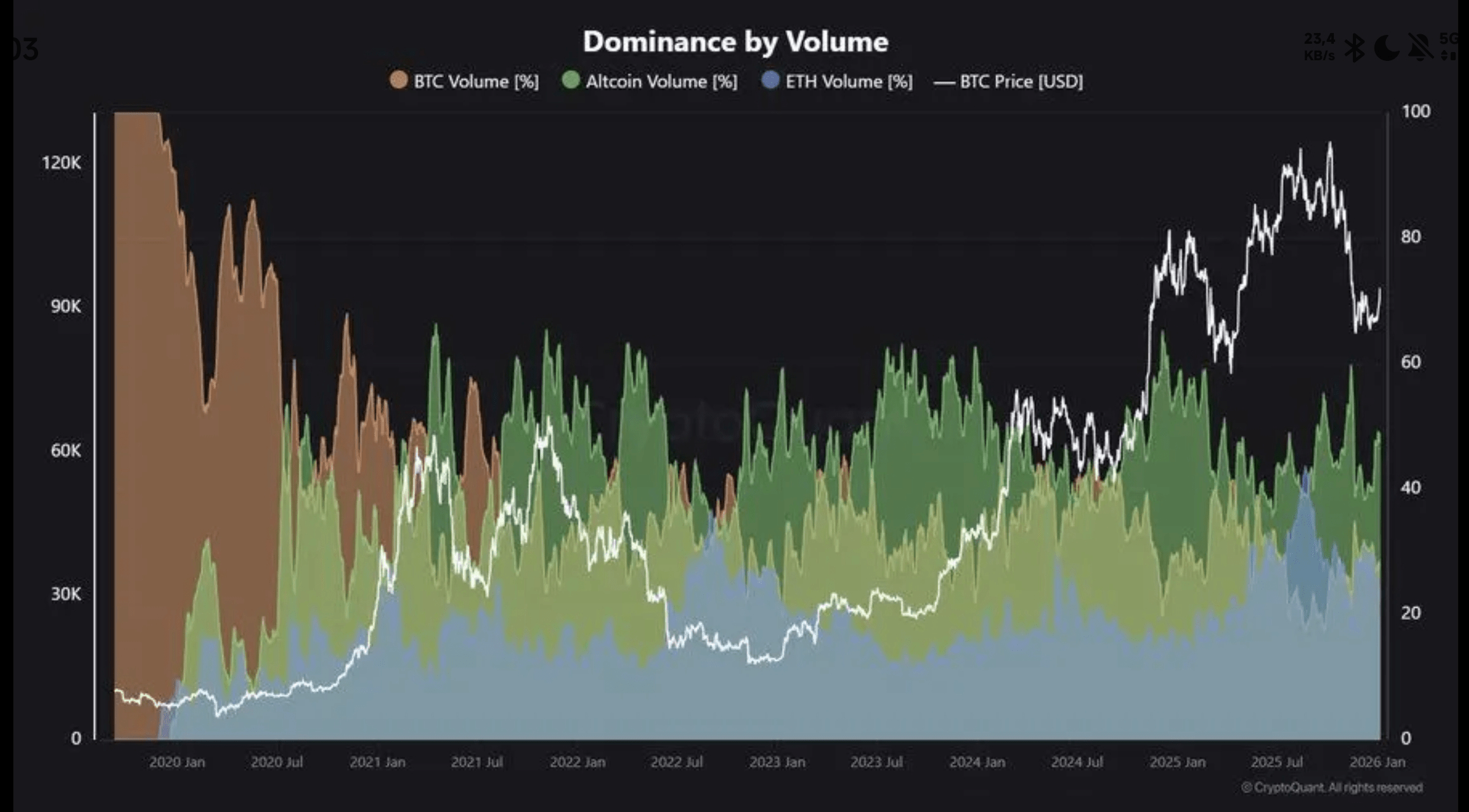Viewport: 1469px width, 812px height.
Task: Open the CryptoQuant copyright link
Action: [x=1331, y=787]
